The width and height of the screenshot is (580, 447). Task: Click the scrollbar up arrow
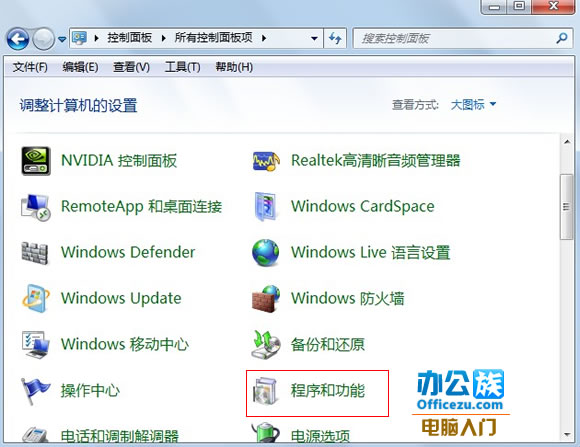pyautogui.click(x=566, y=142)
